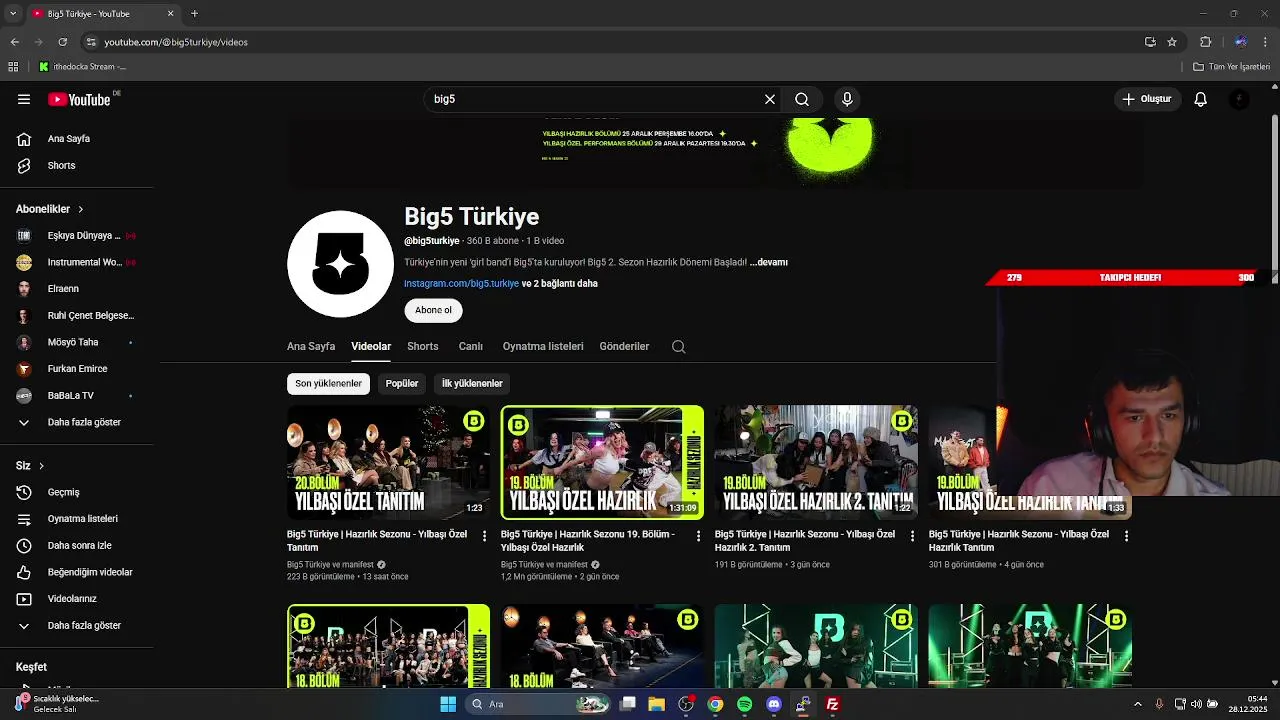Select the İlk yüklenenler filter chip
Screen dimensions: 1280x720
point(472,383)
